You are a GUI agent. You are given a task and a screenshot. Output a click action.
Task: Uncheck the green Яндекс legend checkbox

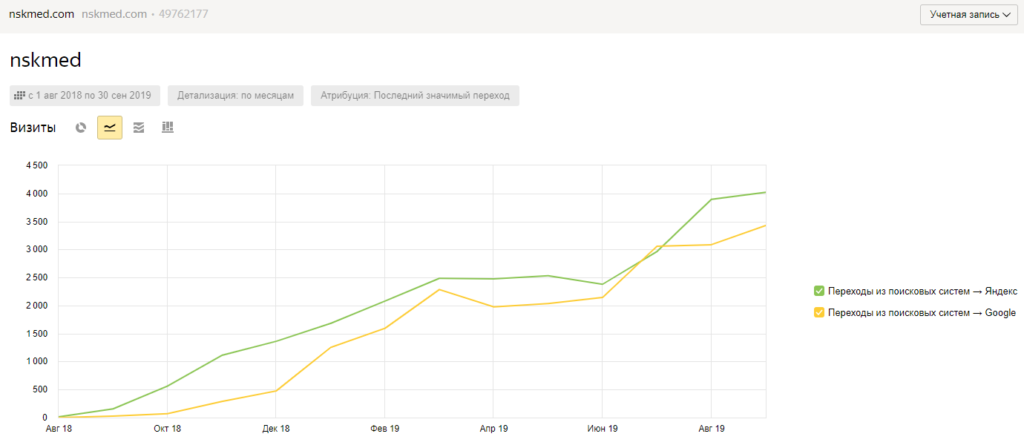[x=818, y=291]
